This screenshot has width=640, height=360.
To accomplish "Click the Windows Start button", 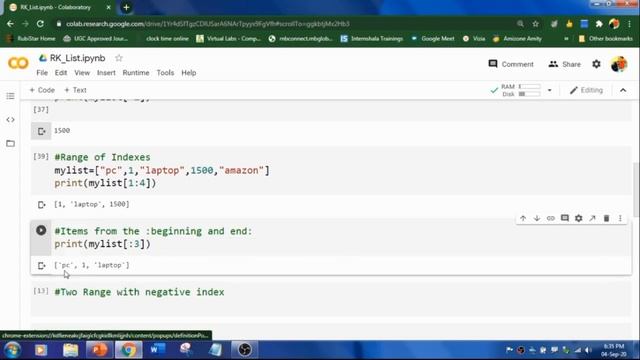I will [x=13, y=350].
